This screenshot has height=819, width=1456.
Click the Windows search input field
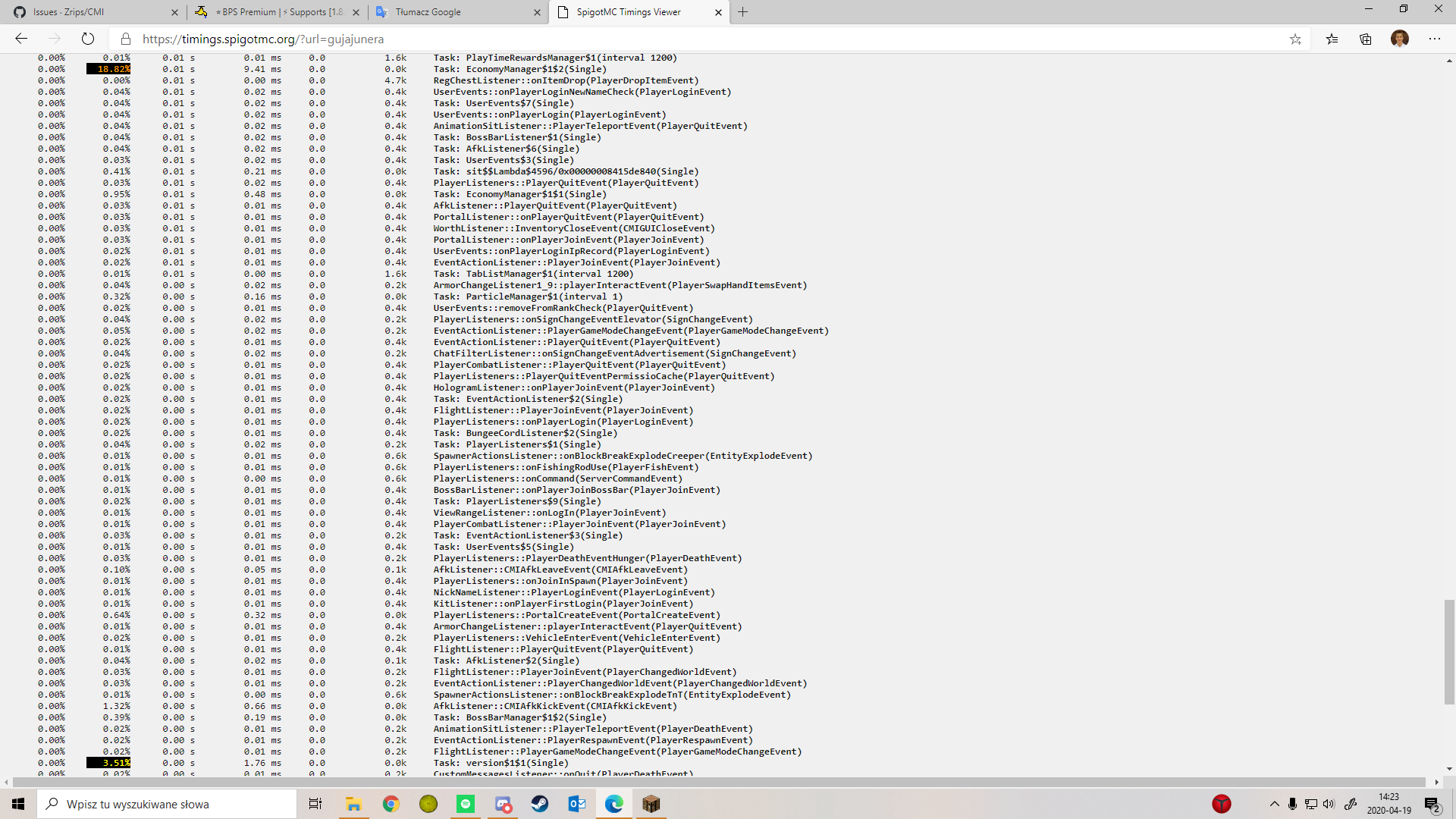pyautogui.click(x=167, y=804)
